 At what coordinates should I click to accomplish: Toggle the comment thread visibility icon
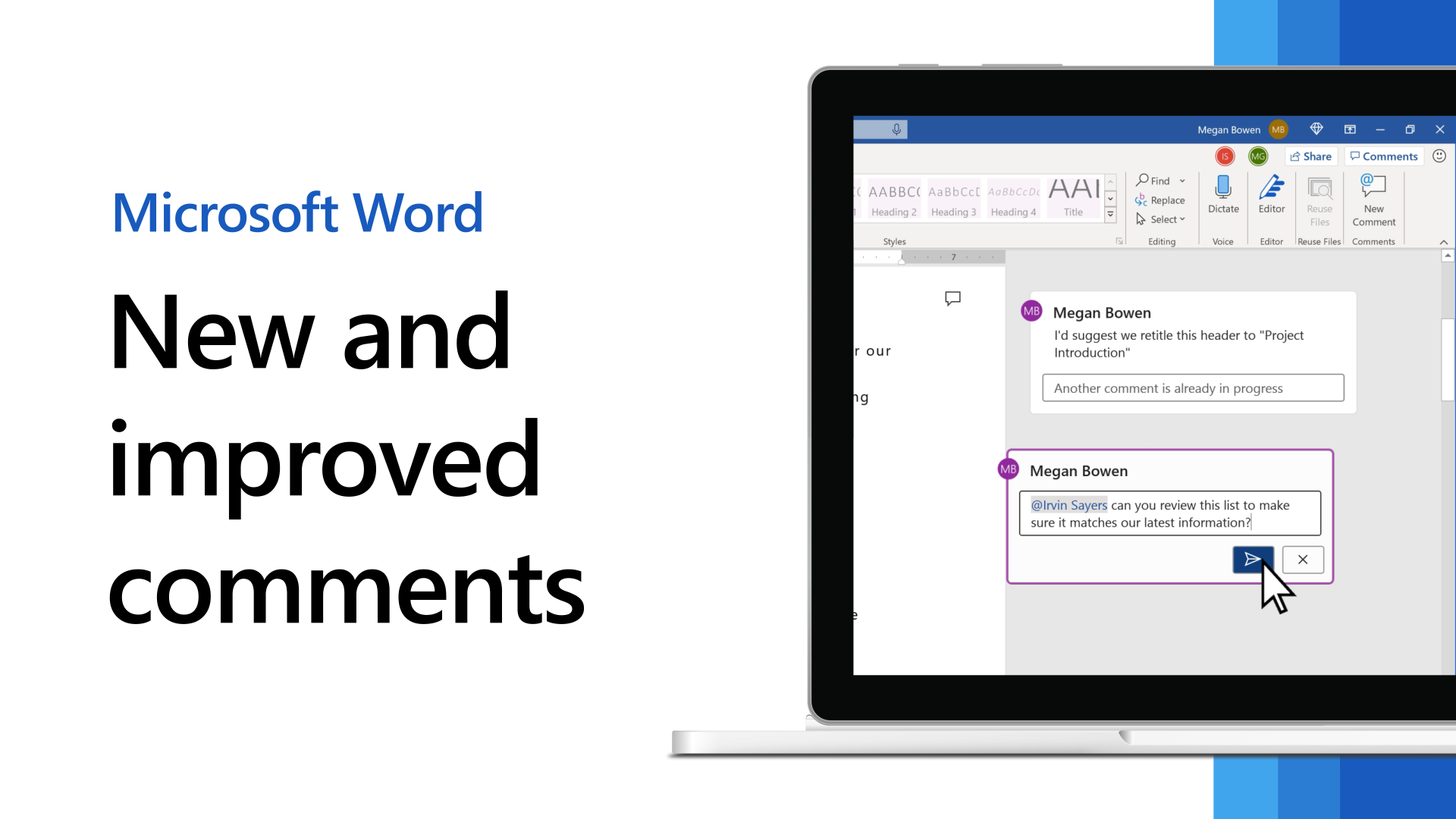coord(952,298)
